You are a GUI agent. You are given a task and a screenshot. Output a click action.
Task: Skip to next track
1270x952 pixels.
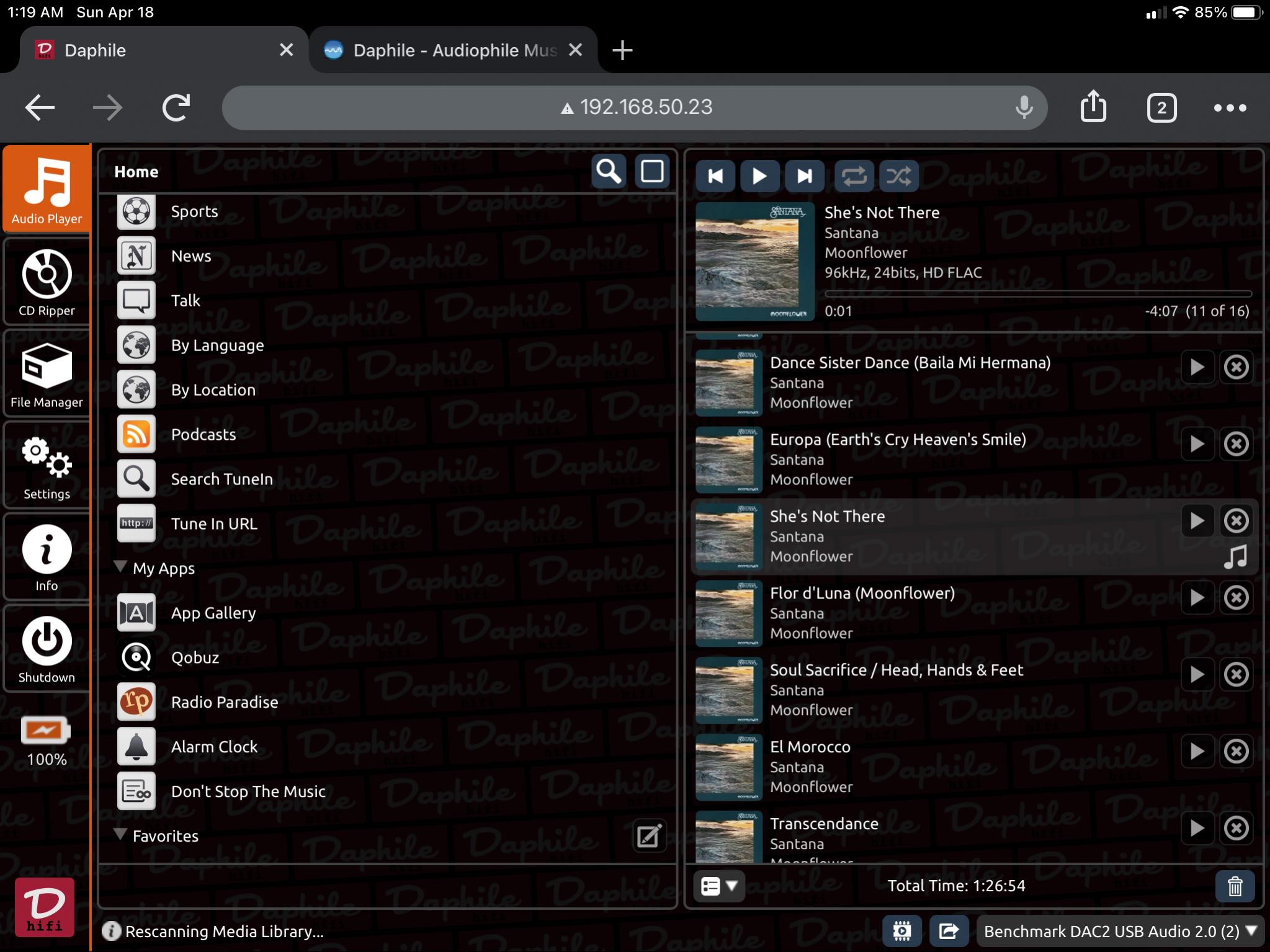[x=805, y=177]
